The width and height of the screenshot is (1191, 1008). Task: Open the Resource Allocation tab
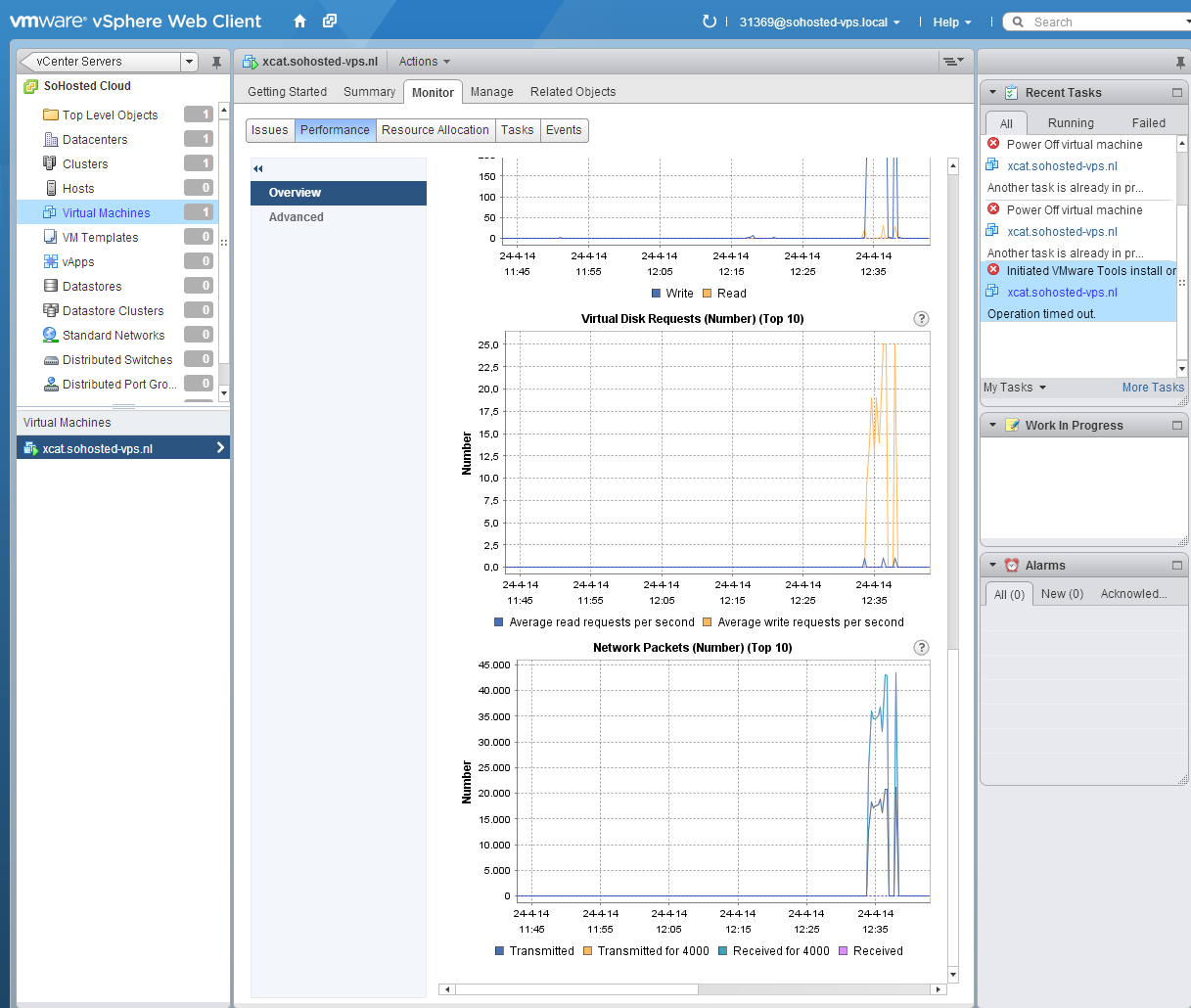coord(435,130)
